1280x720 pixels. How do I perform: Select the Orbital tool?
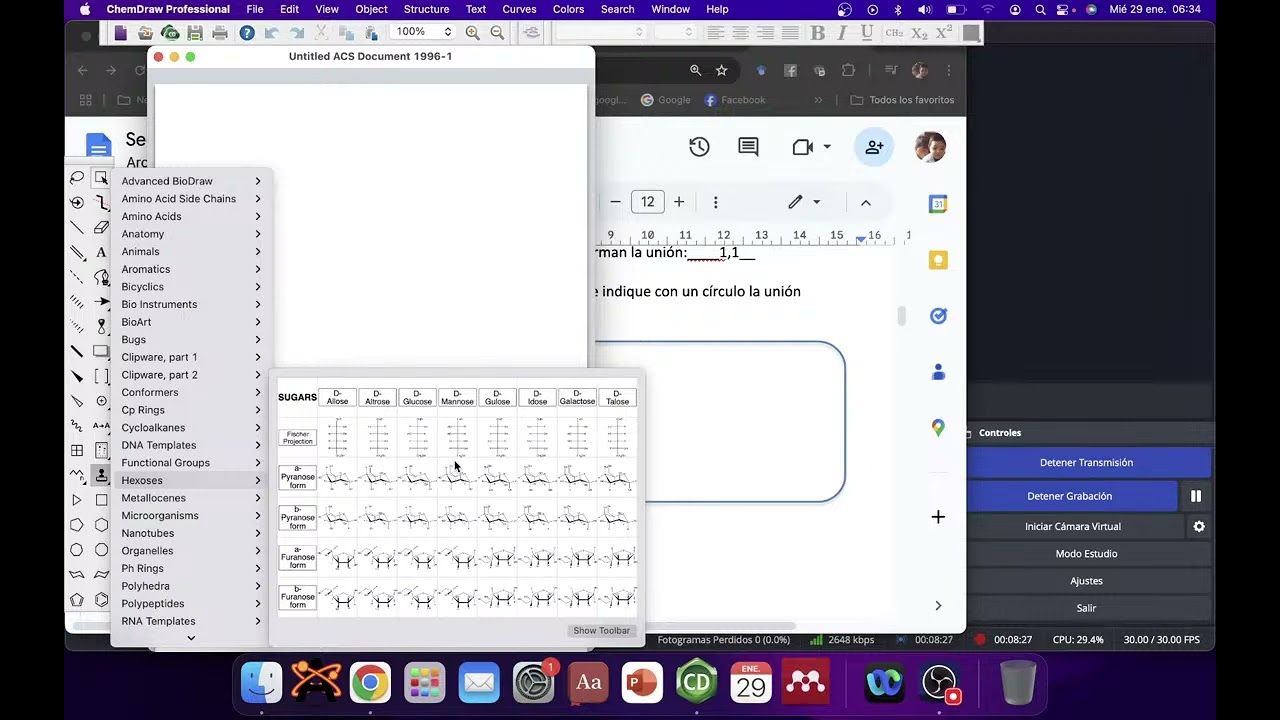pos(101,327)
